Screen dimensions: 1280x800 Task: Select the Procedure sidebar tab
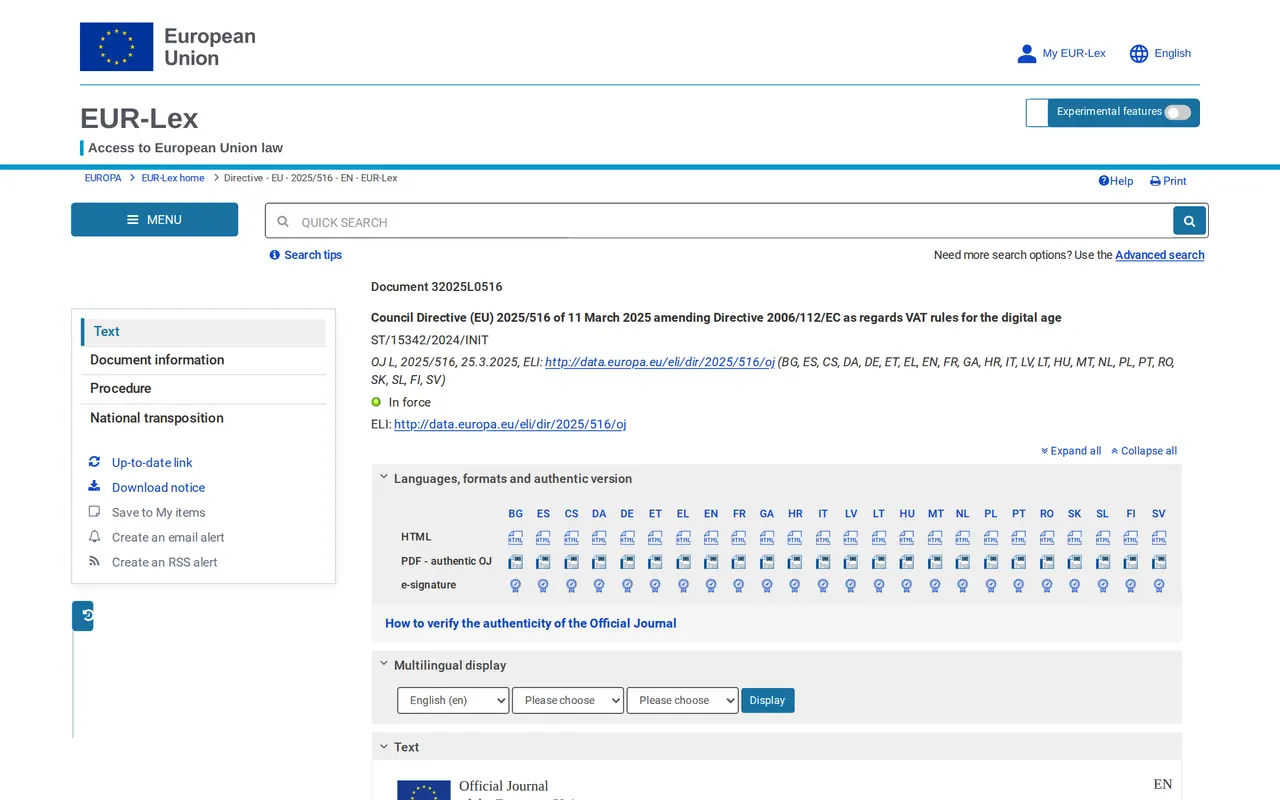tap(204, 389)
